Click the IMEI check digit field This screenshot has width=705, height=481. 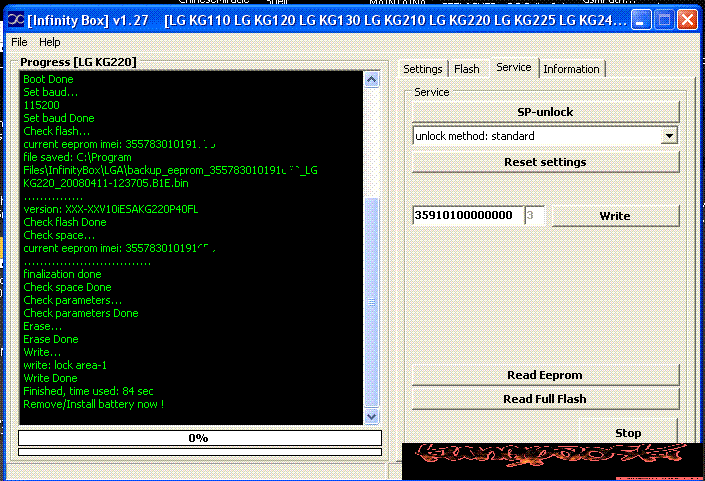pos(535,215)
